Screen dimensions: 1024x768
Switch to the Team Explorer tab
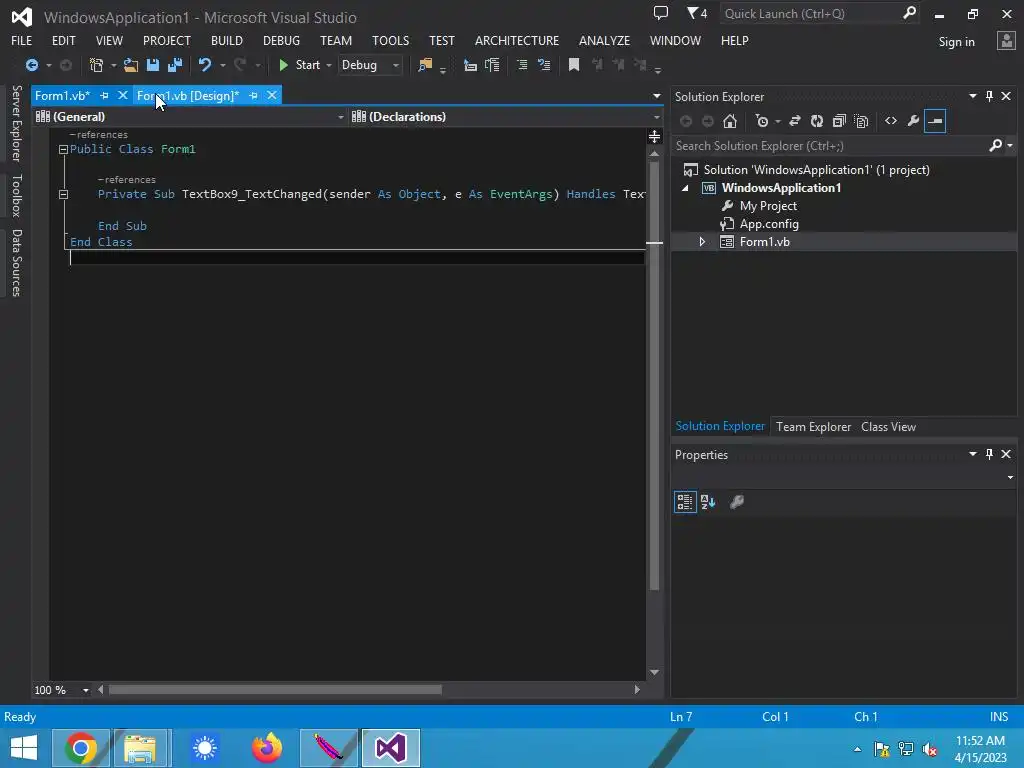coord(813,427)
